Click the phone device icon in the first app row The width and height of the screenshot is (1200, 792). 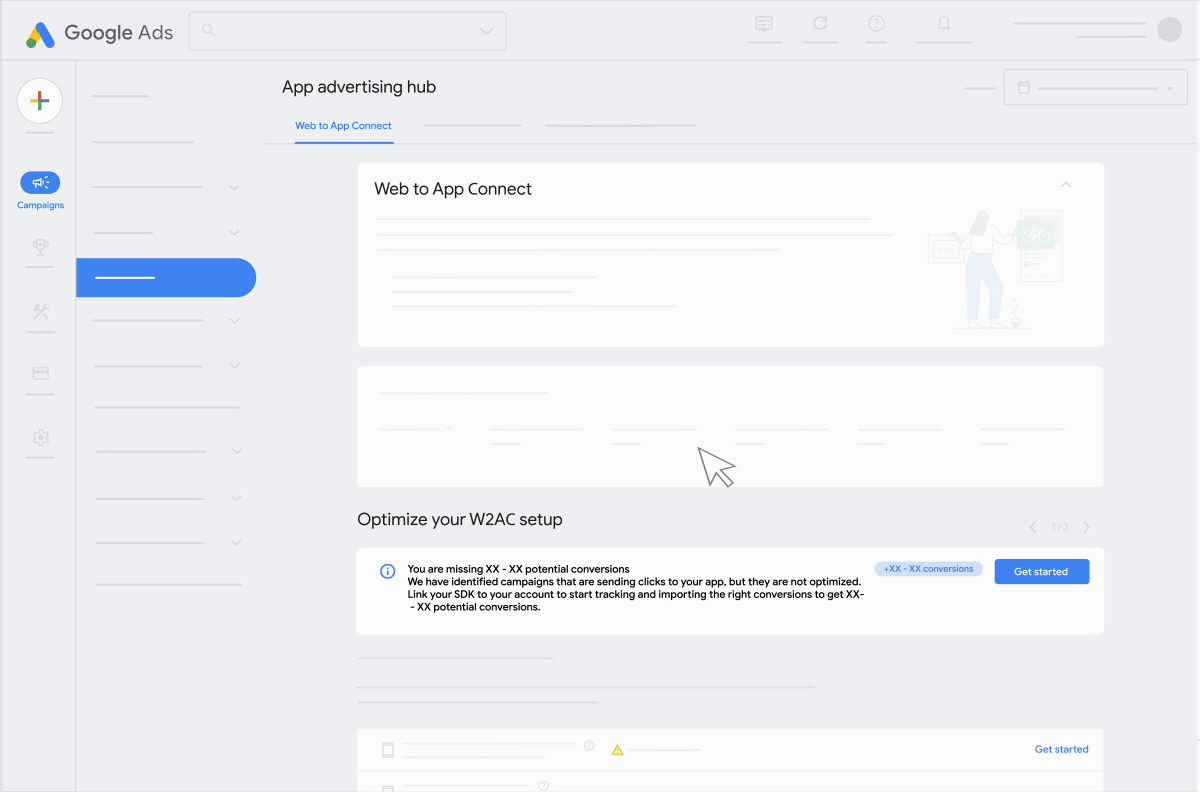(388, 749)
